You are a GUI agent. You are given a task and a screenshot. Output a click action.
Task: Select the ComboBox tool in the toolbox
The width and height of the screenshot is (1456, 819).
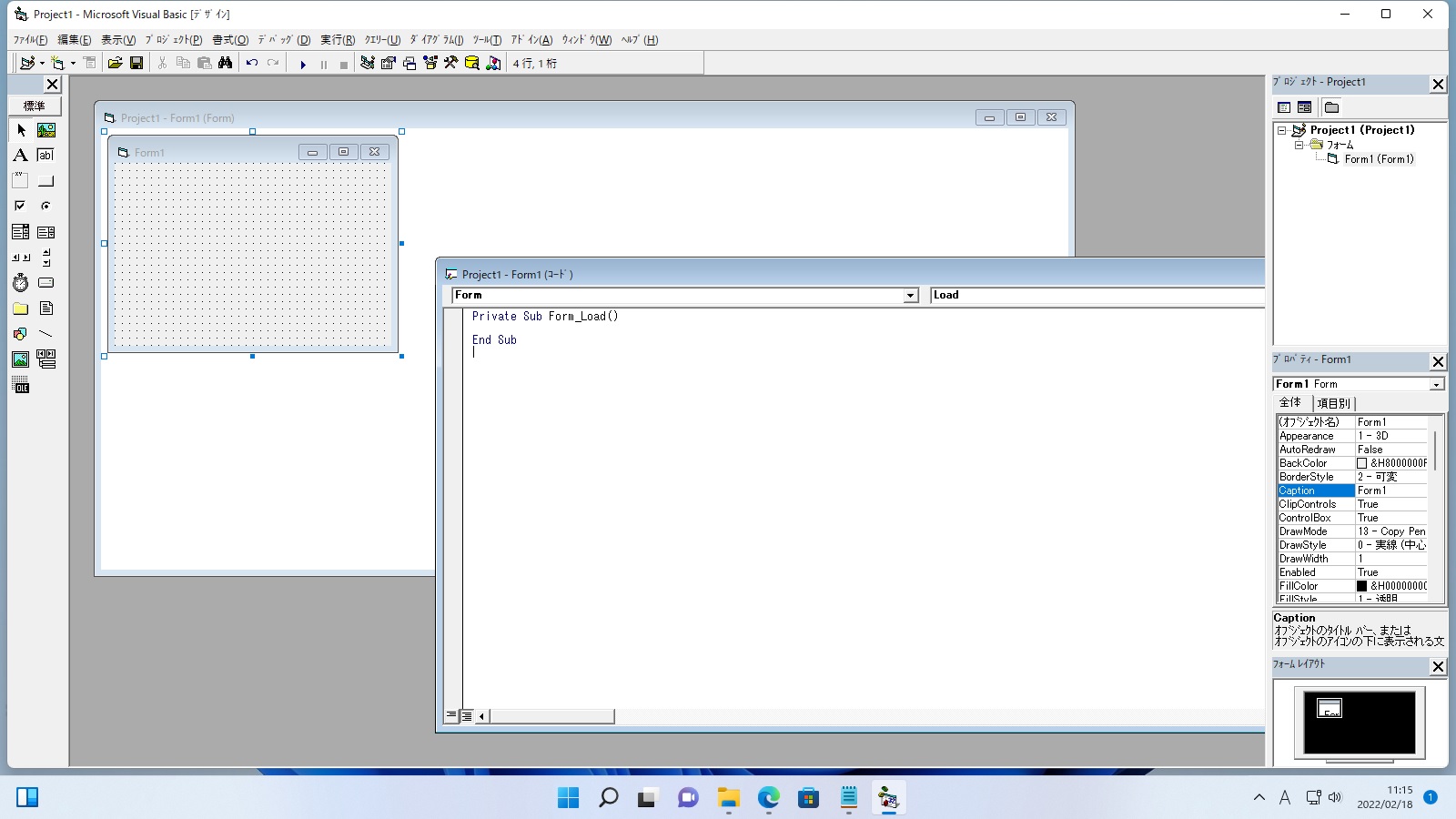point(21,232)
